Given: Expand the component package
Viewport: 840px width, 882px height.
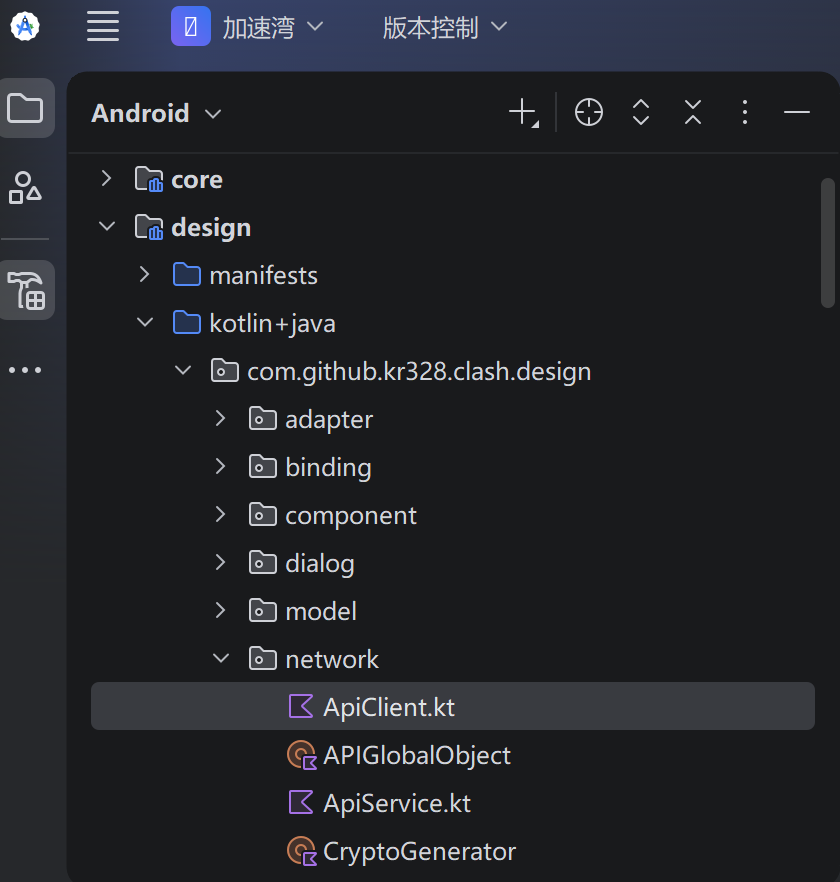Looking at the screenshot, I should pos(221,514).
